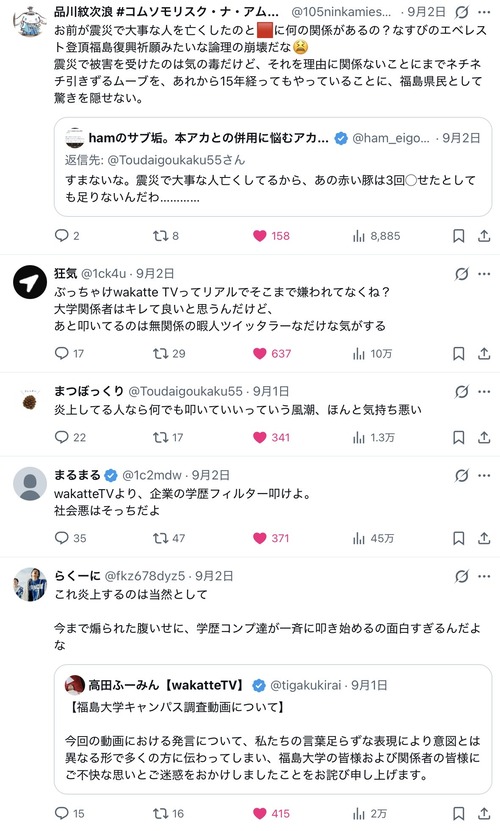Share the らくーに post at the bottom

coord(484,814)
